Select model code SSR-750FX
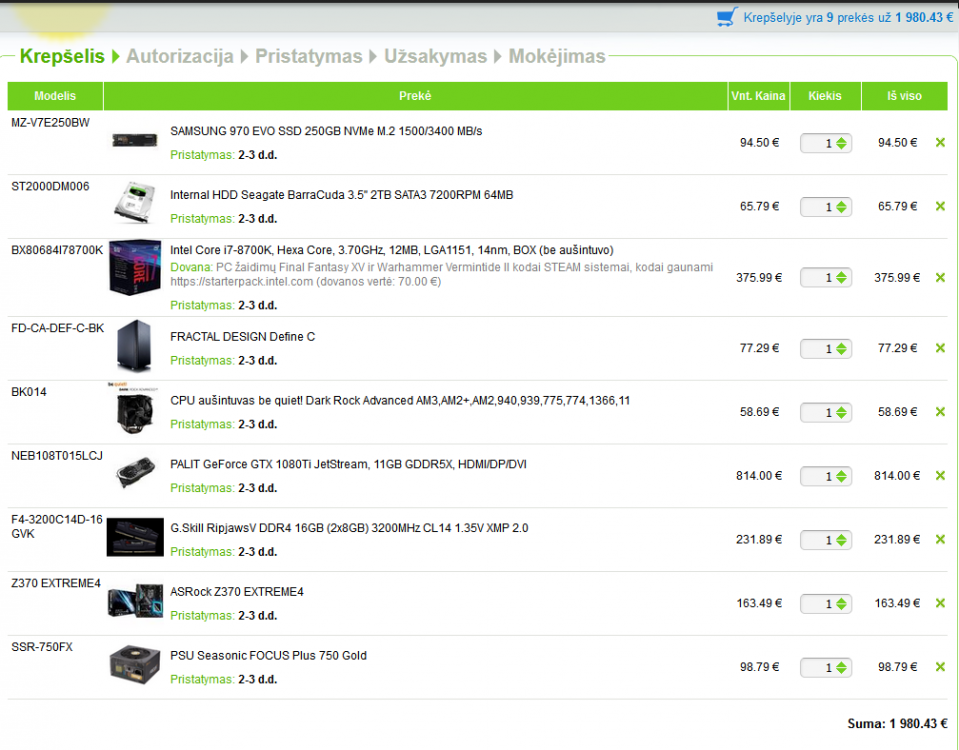This screenshot has width=959, height=750. [x=42, y=647]
